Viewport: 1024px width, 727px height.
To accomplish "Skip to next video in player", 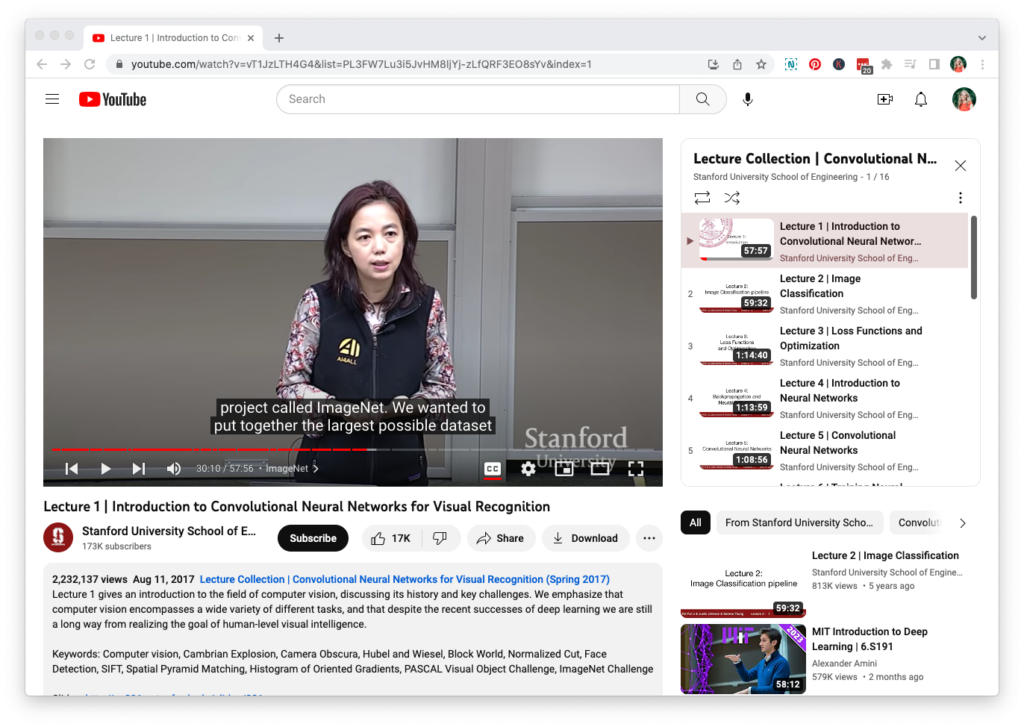I will tap(139, 468).
